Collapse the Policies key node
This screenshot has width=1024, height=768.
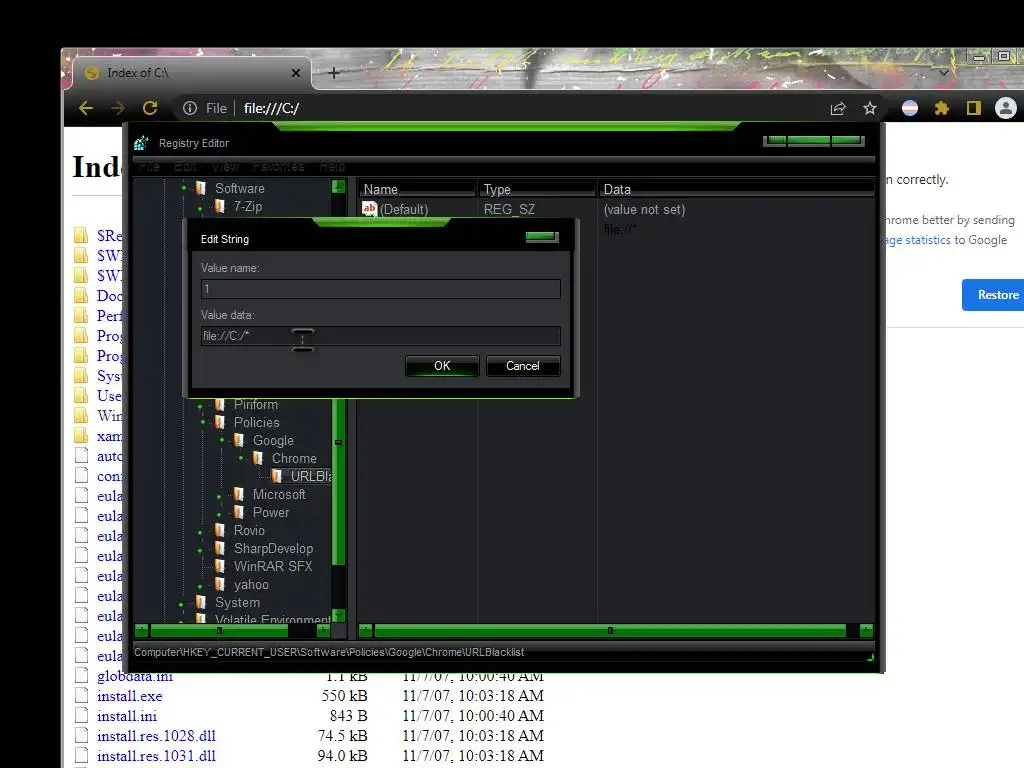click(202, 423)
